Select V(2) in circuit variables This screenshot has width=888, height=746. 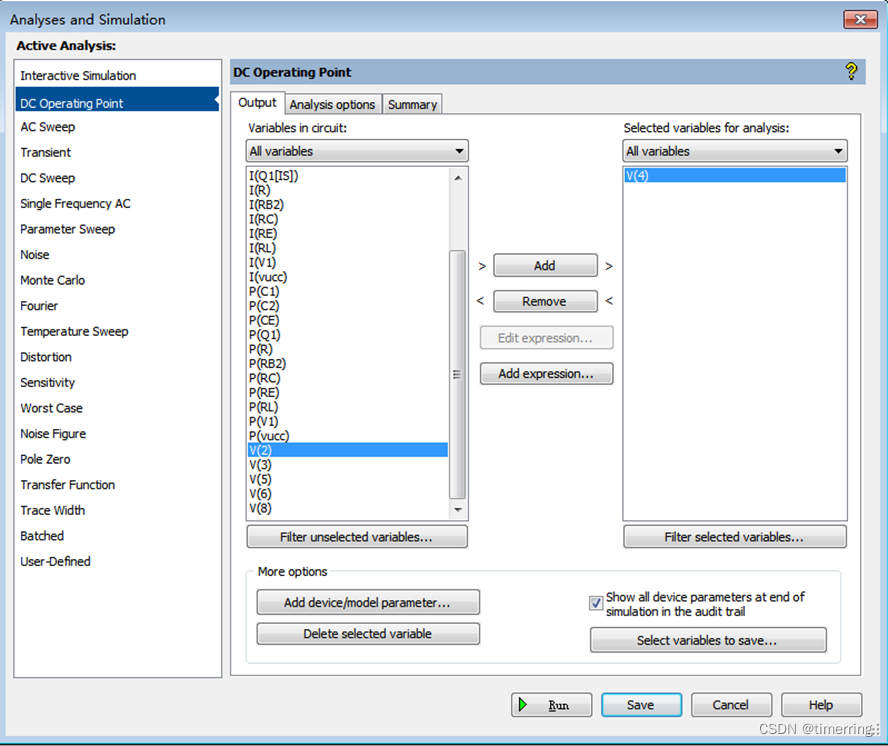tap(348, 450)
